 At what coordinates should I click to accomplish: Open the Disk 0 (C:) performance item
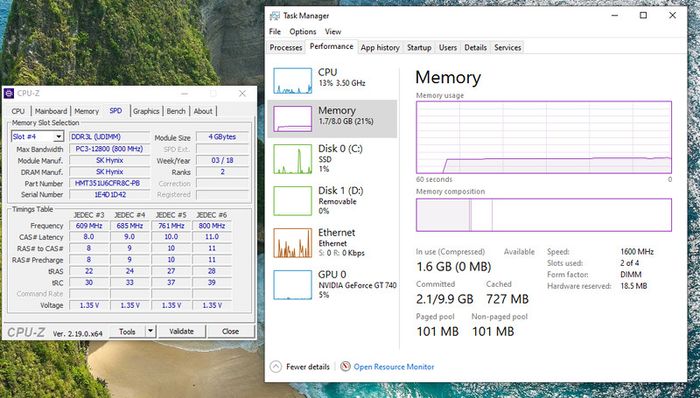pyautogui.click(x=332, y=159)
